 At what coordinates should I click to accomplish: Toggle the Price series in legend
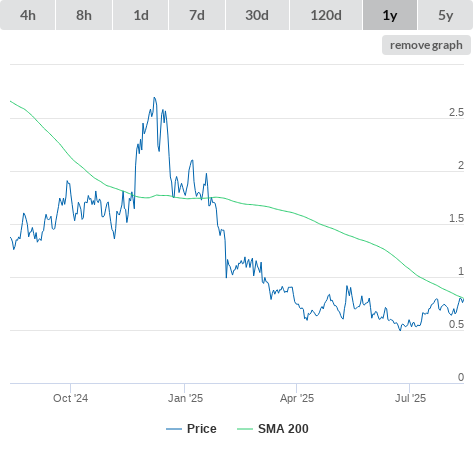[191, 429]
